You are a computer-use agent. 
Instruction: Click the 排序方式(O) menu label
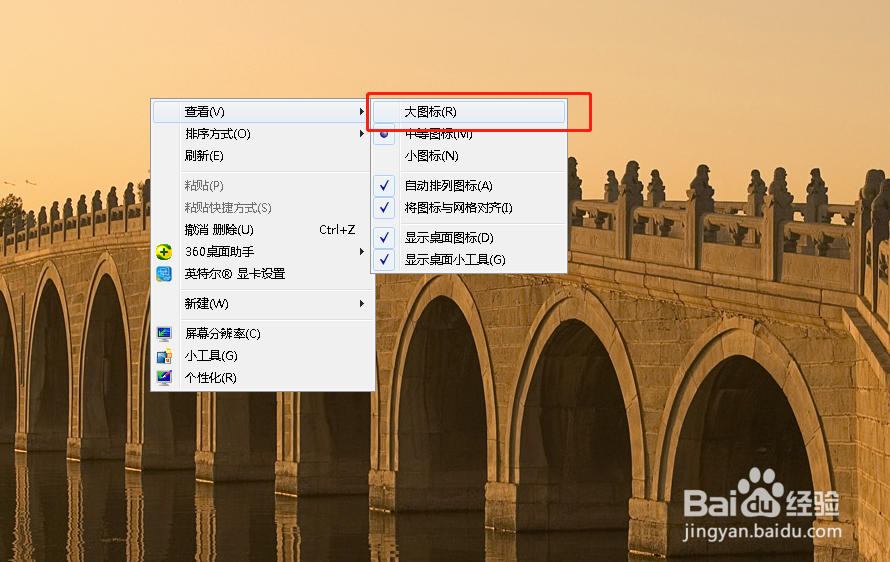(217, 134)
